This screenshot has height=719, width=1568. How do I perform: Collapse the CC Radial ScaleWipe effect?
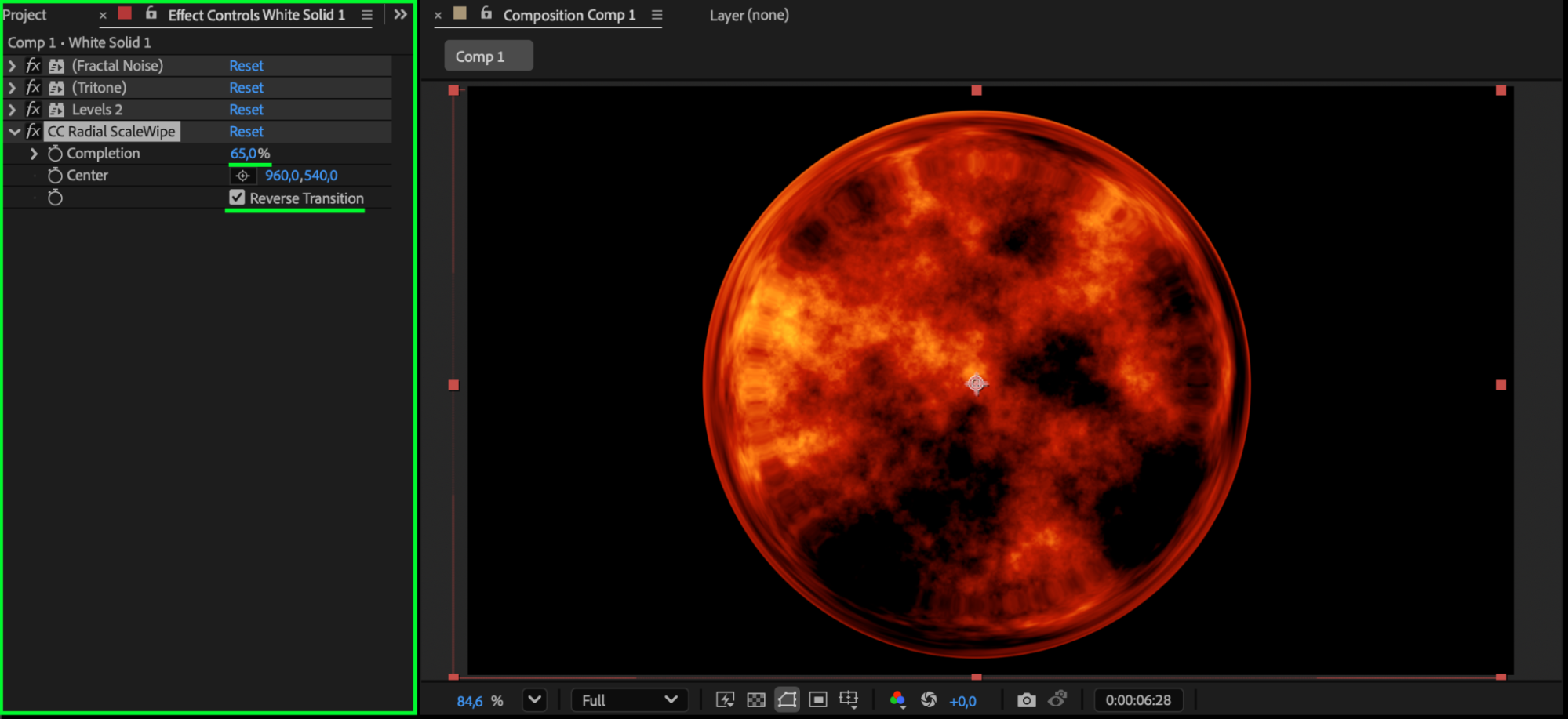[14, 132]
